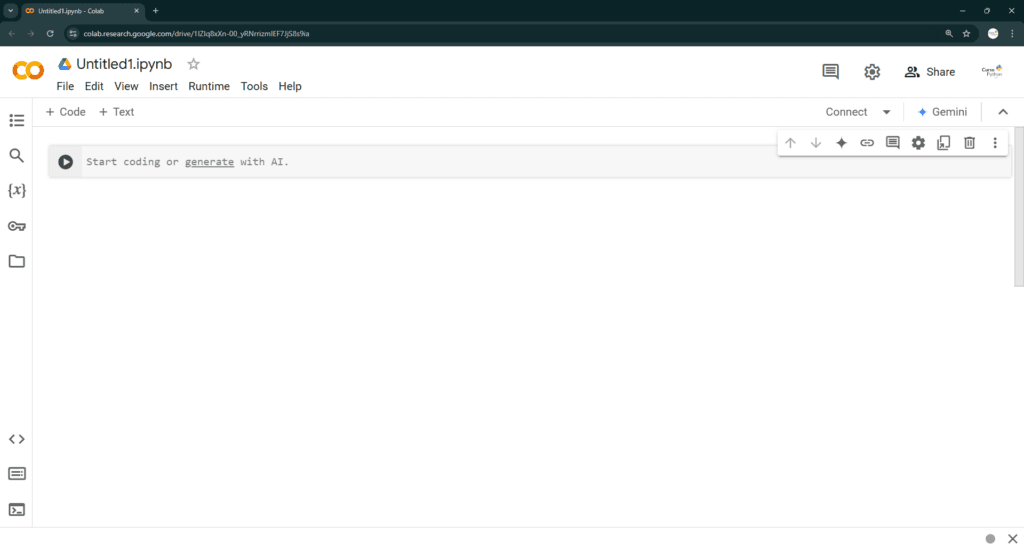This screenshot has height=550, width=1024.
Task: Open the Variables inspector panel
Action: click(x=16, y=190)
